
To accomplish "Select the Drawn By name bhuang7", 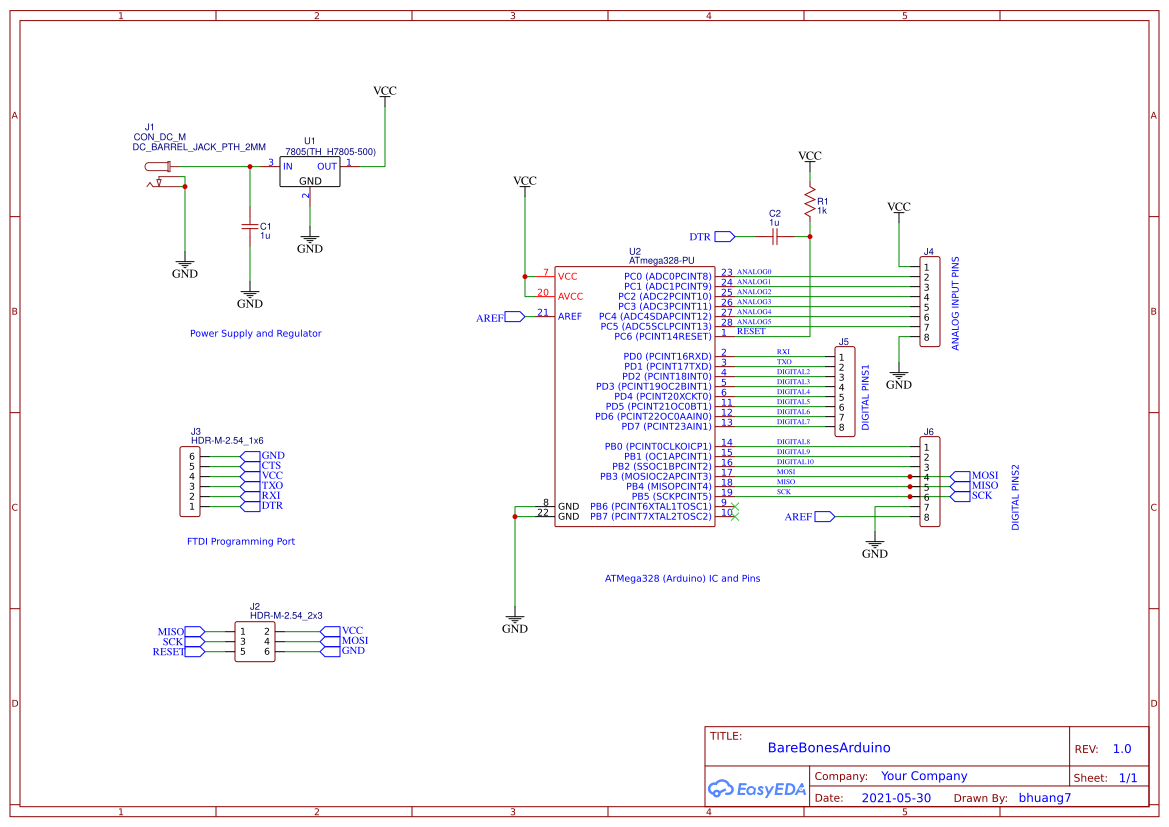I will pos(1044,797).
